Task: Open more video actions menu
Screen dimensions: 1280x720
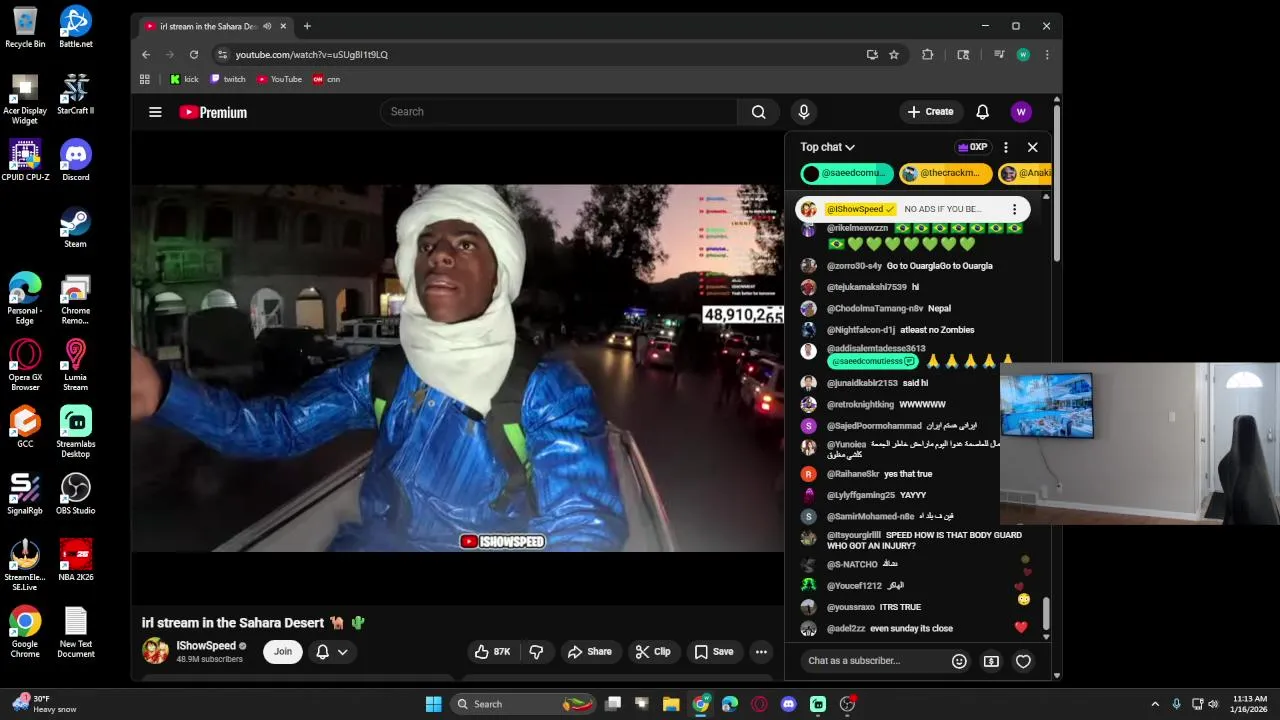Action: 761,652
